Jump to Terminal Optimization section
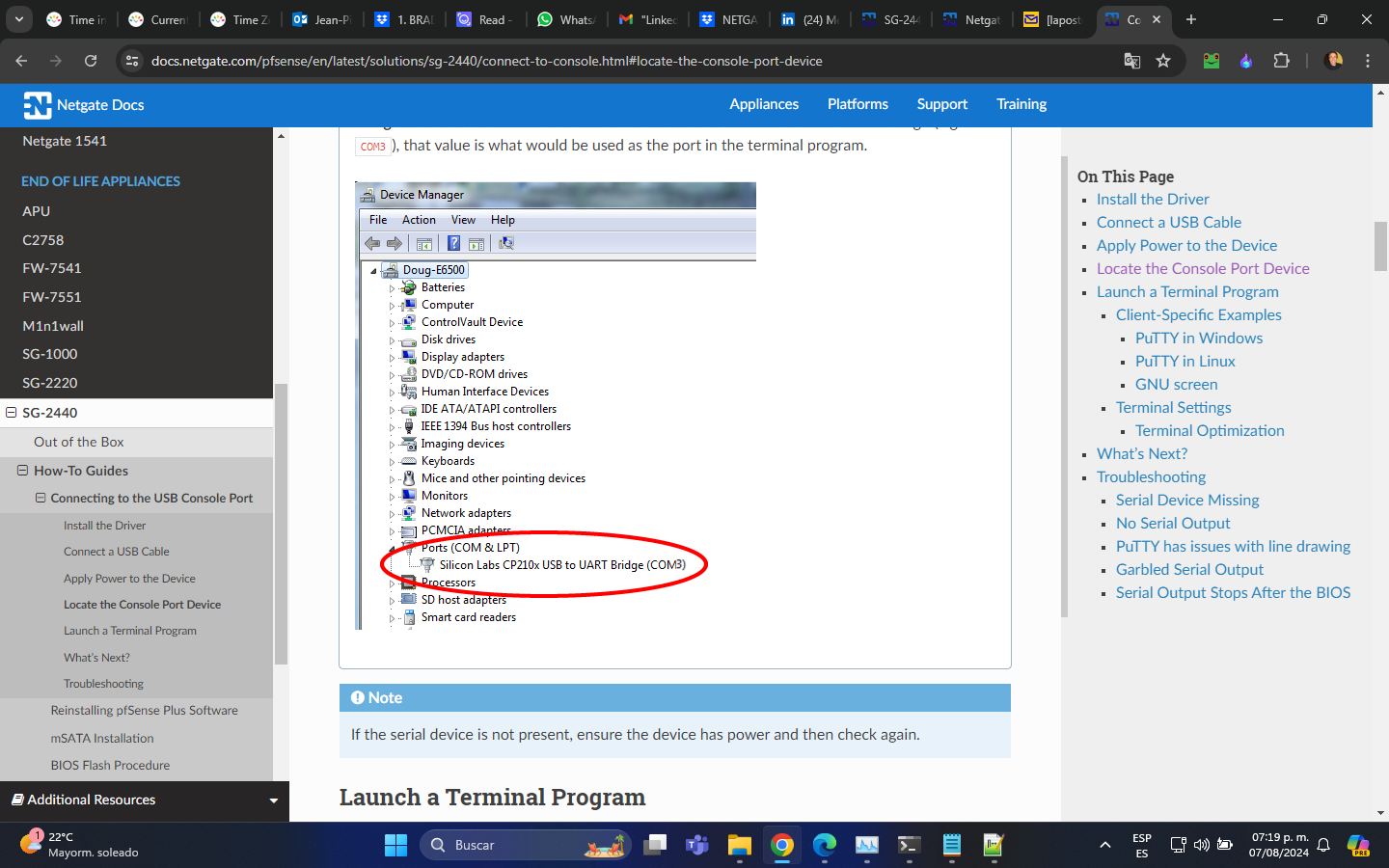Viewport: 1389px width, 868px height. point(1210,430)
